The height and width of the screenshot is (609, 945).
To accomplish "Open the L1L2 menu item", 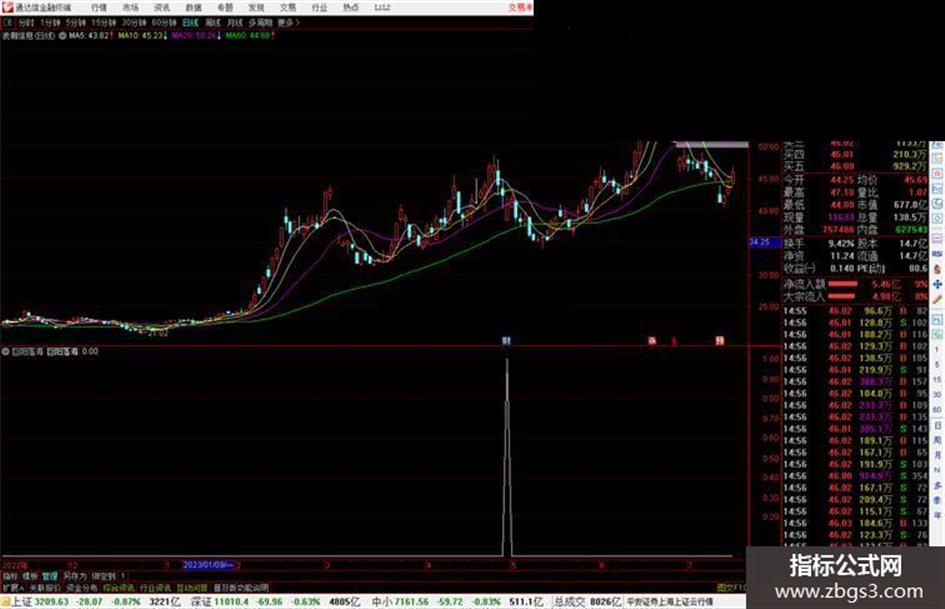I will 382,7.
